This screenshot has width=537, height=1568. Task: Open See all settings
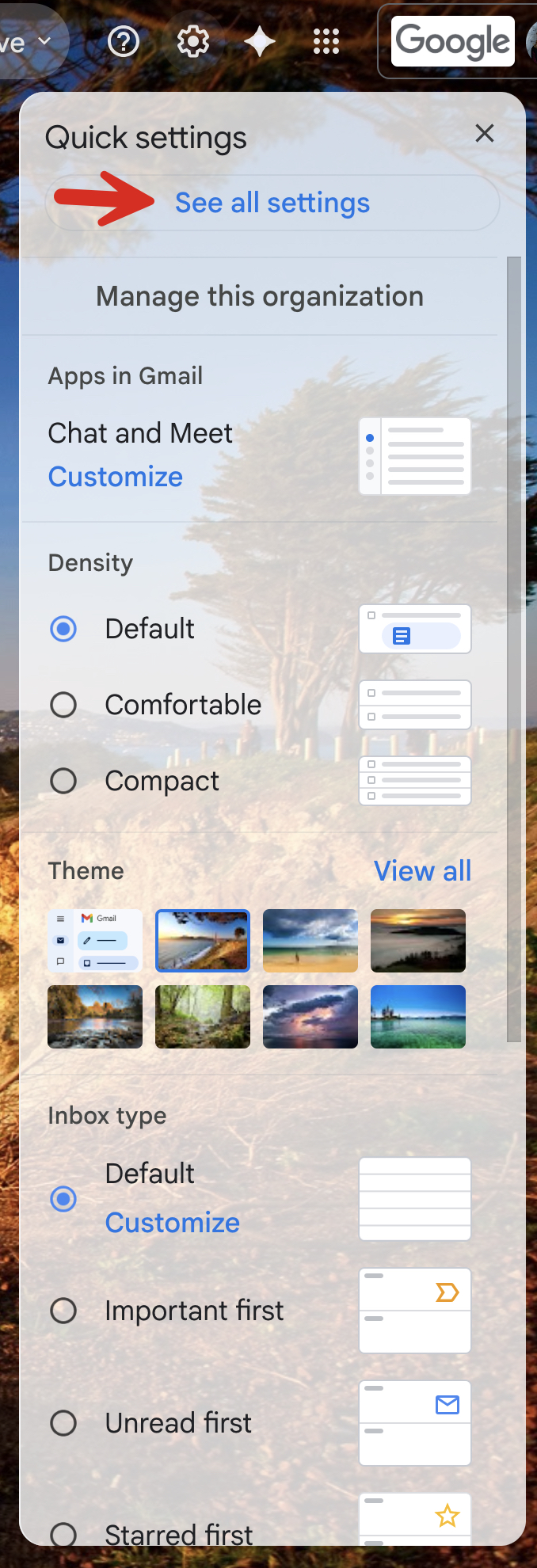click(272, 203)
